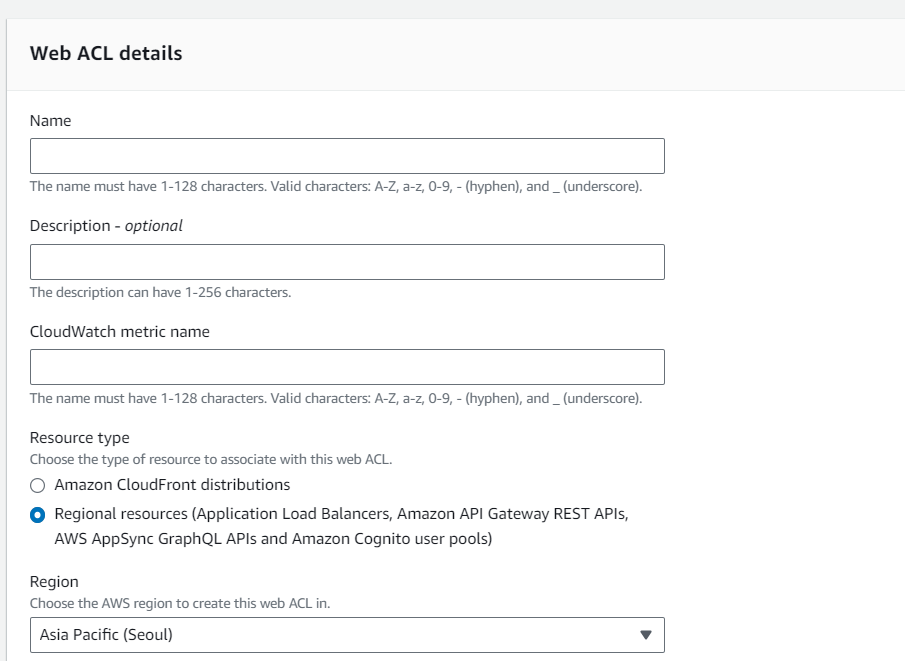Image resolution: width=905 pixels, height=661 pixels.
Task: Click the "Resource type" section label
Action: point(80,438)
